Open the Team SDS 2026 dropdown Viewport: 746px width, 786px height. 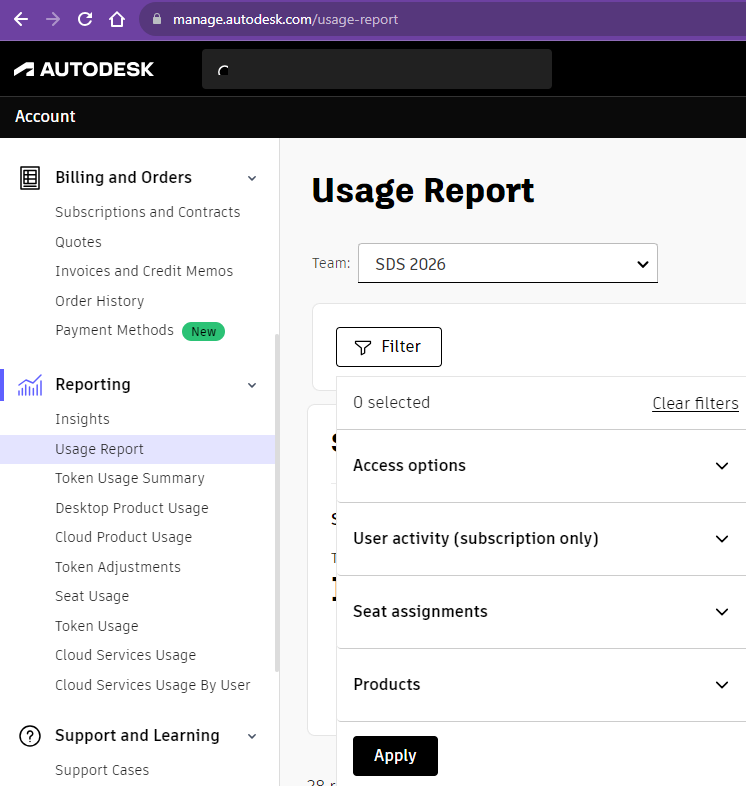coord(507,263)
